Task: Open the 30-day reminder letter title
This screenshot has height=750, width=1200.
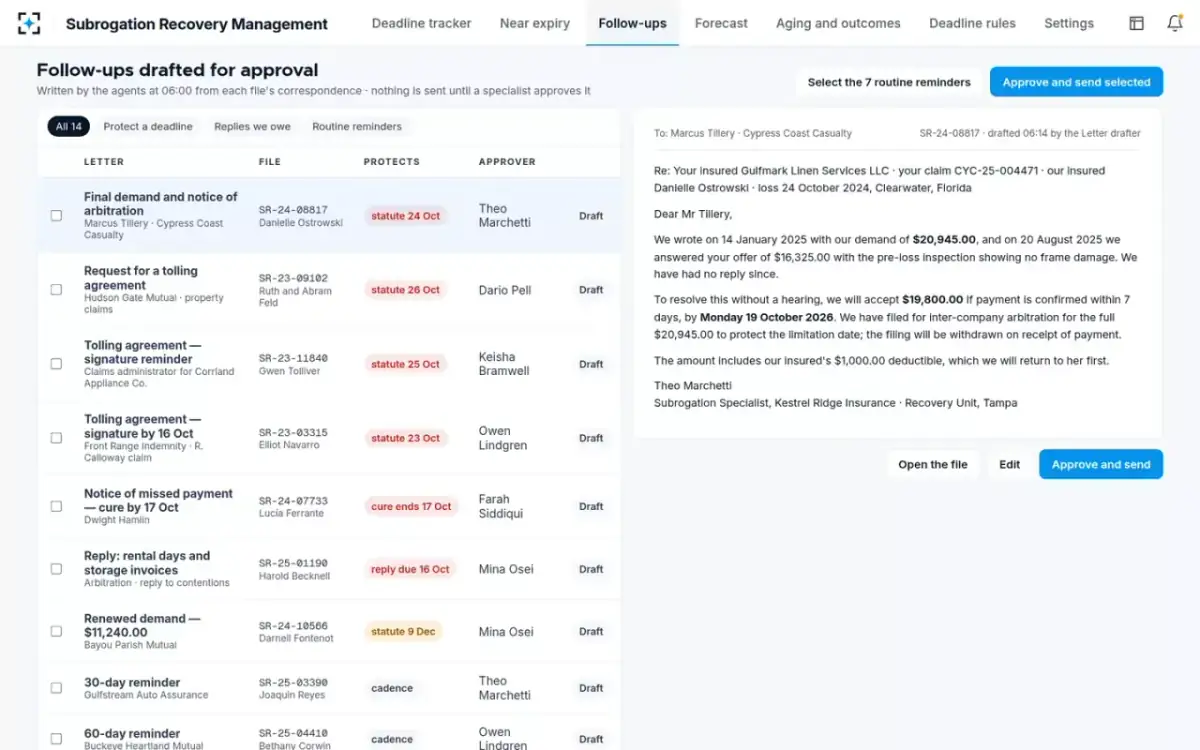Action: (132, 682)
